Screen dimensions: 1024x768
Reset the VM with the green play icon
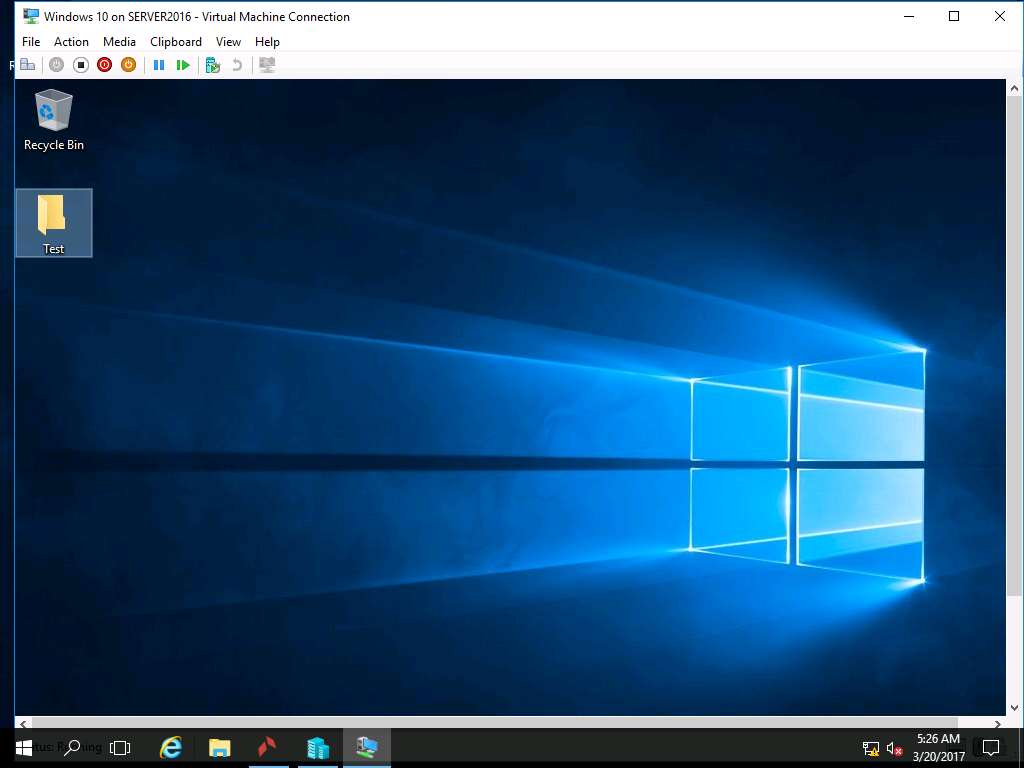coord(183,65)
